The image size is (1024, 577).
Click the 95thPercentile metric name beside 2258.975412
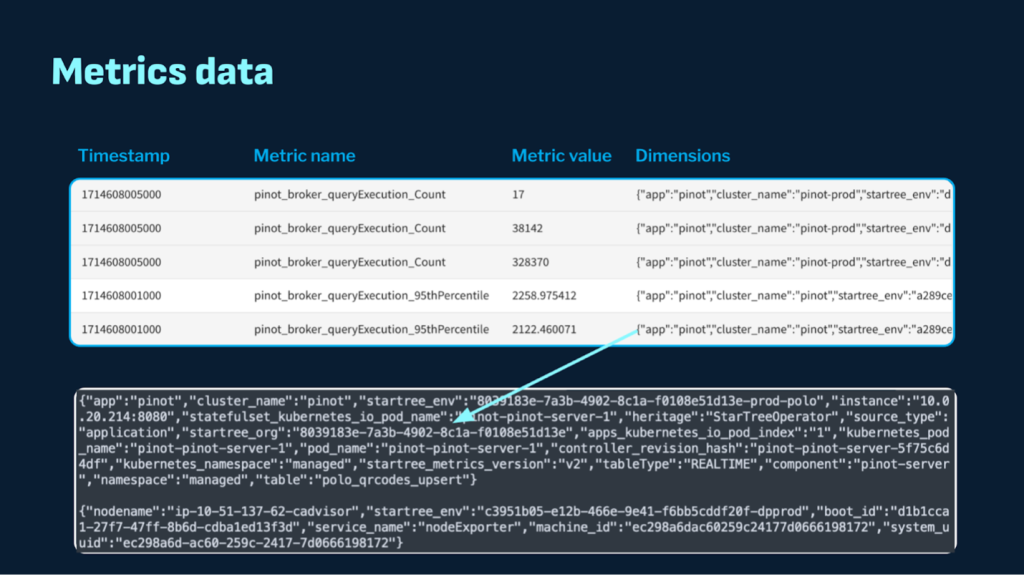pyautogui.click(x=371, y=296)
